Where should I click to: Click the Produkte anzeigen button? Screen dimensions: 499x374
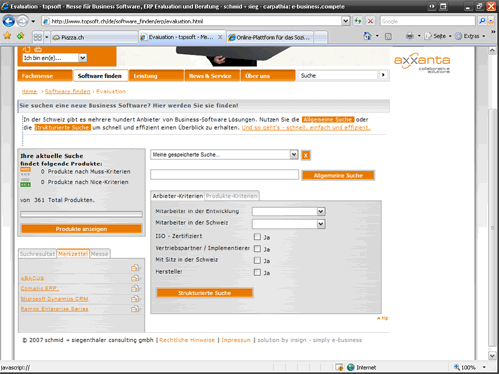tap(81, 229)
